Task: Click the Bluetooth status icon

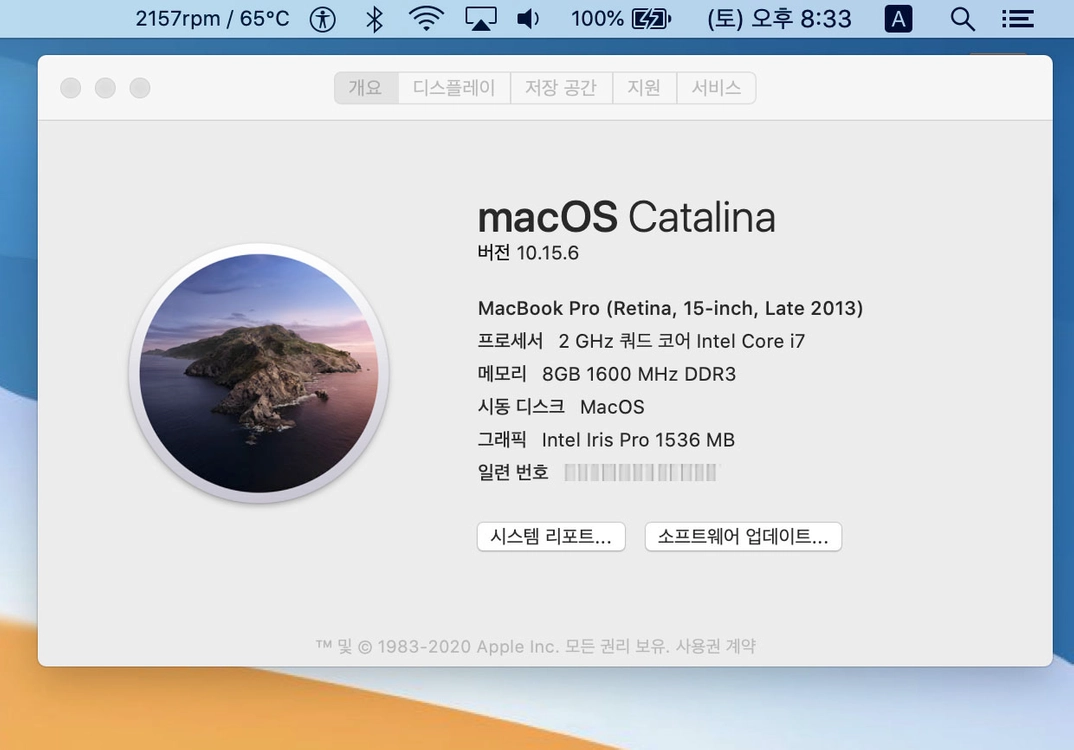Action: tap(374, 19)
